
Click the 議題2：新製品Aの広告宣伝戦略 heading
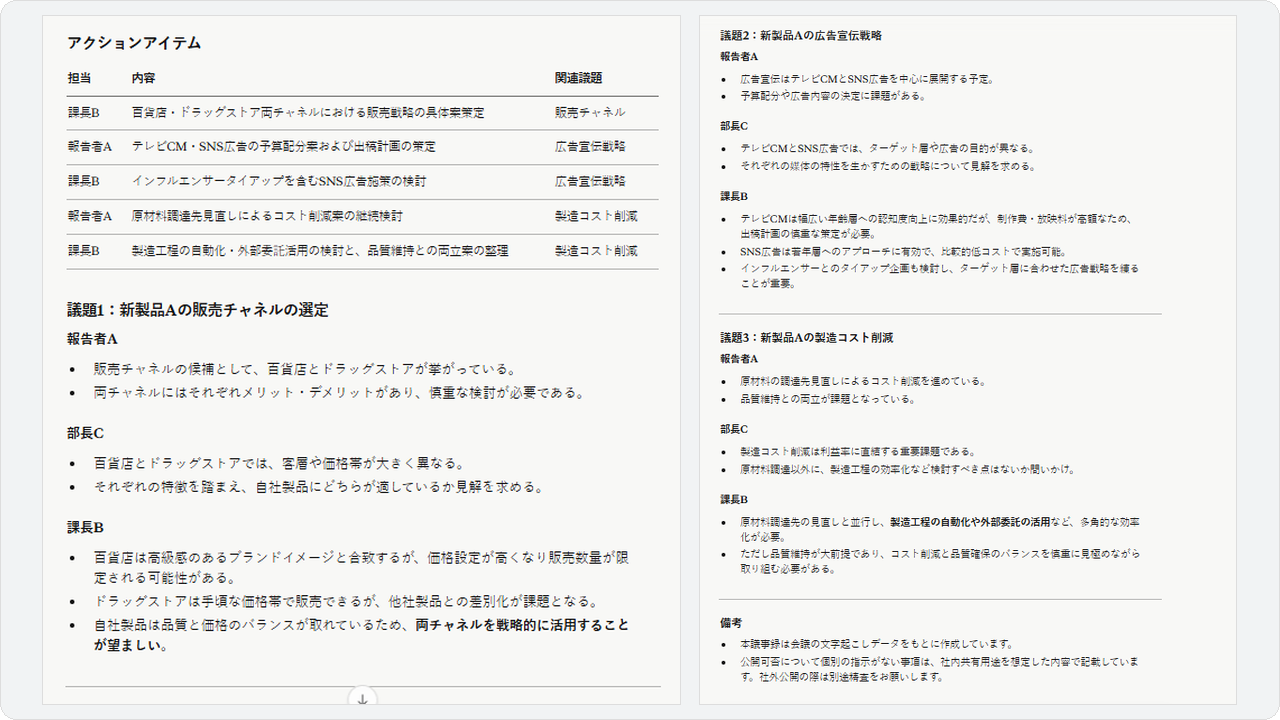click(x=801, y=35)
